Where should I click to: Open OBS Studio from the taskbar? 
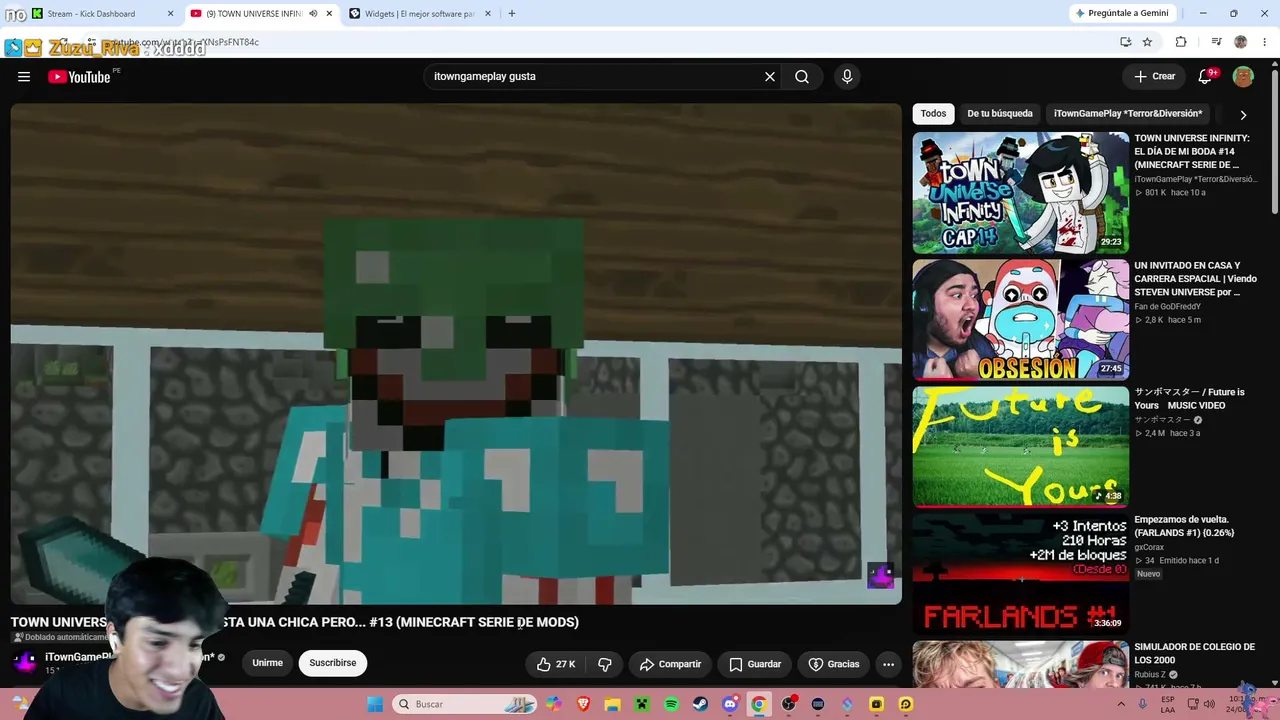(x=789, y=704)
